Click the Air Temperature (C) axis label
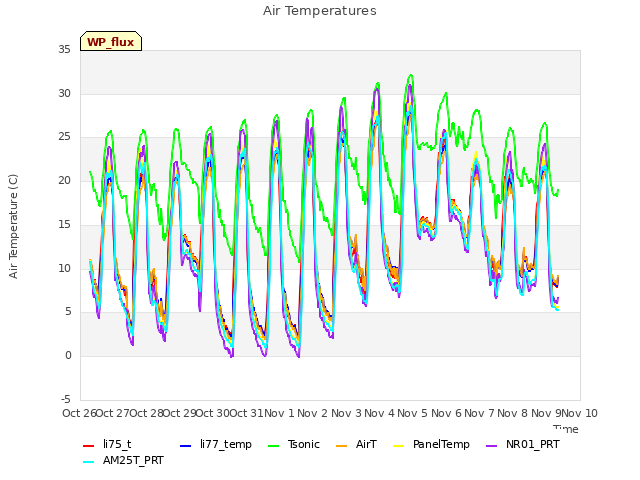Viewport: 640px width, 480px height. click(x=13, y=226)
